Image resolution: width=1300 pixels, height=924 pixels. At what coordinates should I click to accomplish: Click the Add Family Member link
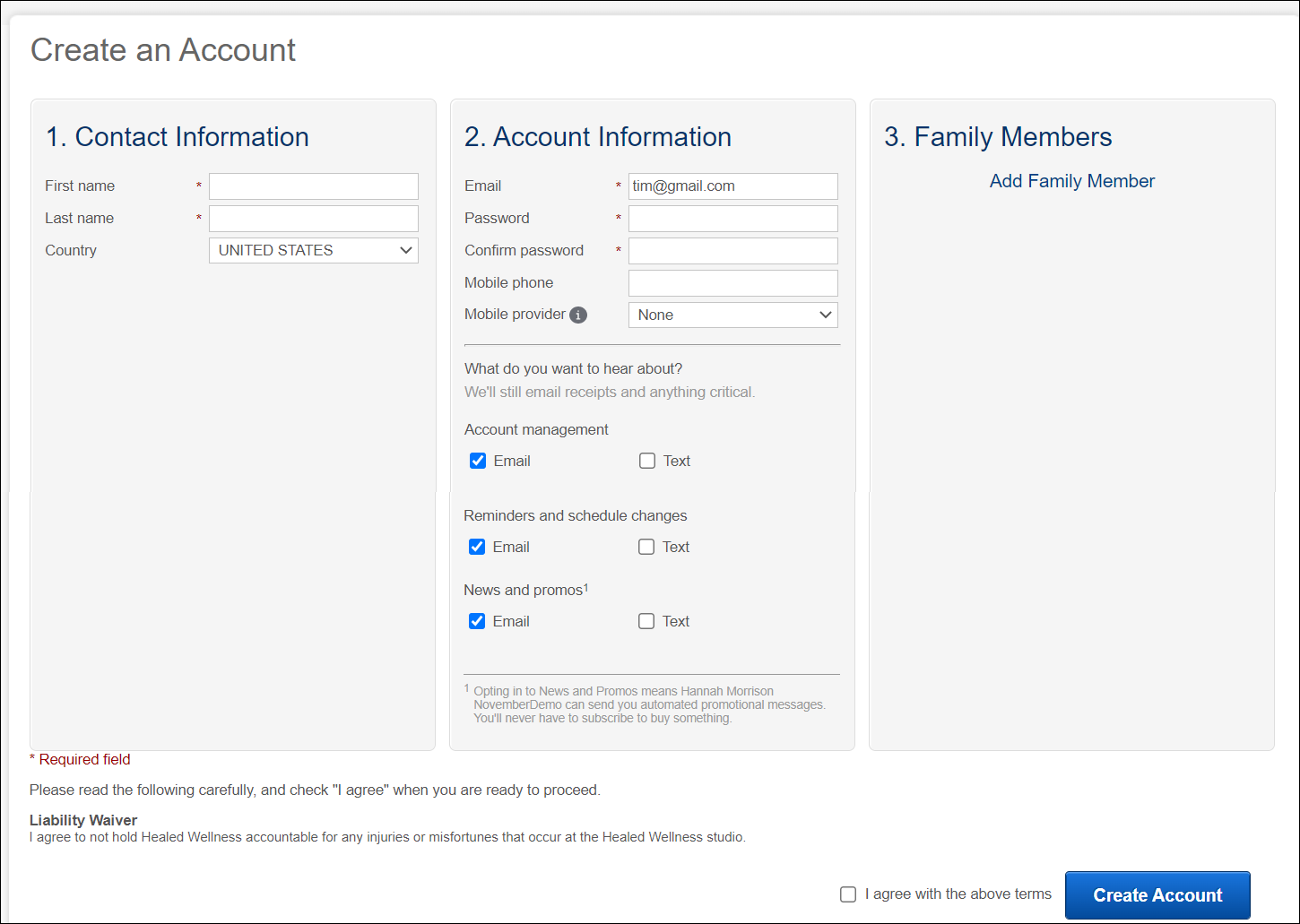(x=1071, y=181)
